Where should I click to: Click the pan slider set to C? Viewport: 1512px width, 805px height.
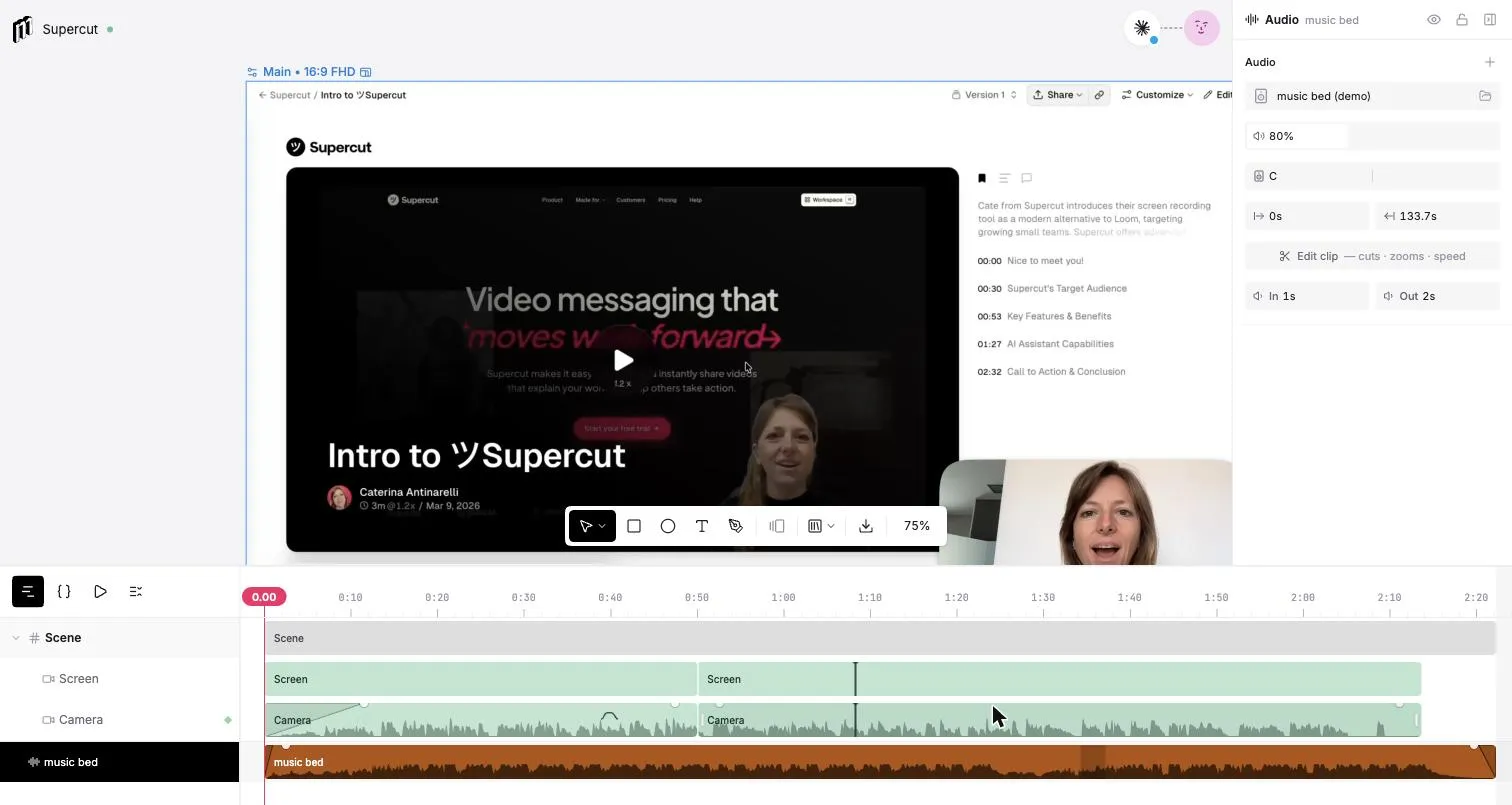tap(1372, 176)
